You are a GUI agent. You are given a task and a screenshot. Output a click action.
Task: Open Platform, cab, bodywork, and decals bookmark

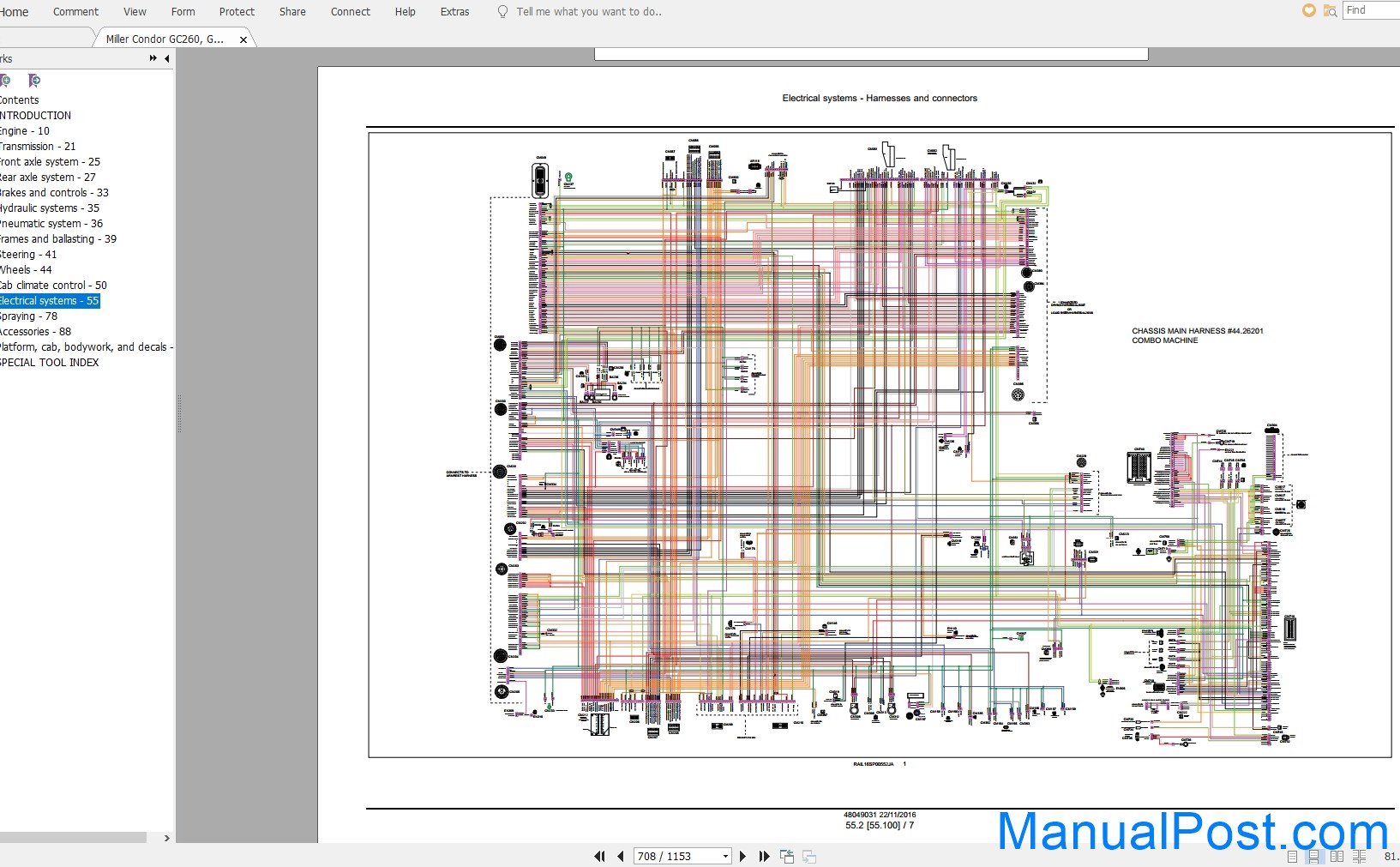pos(86,347)
